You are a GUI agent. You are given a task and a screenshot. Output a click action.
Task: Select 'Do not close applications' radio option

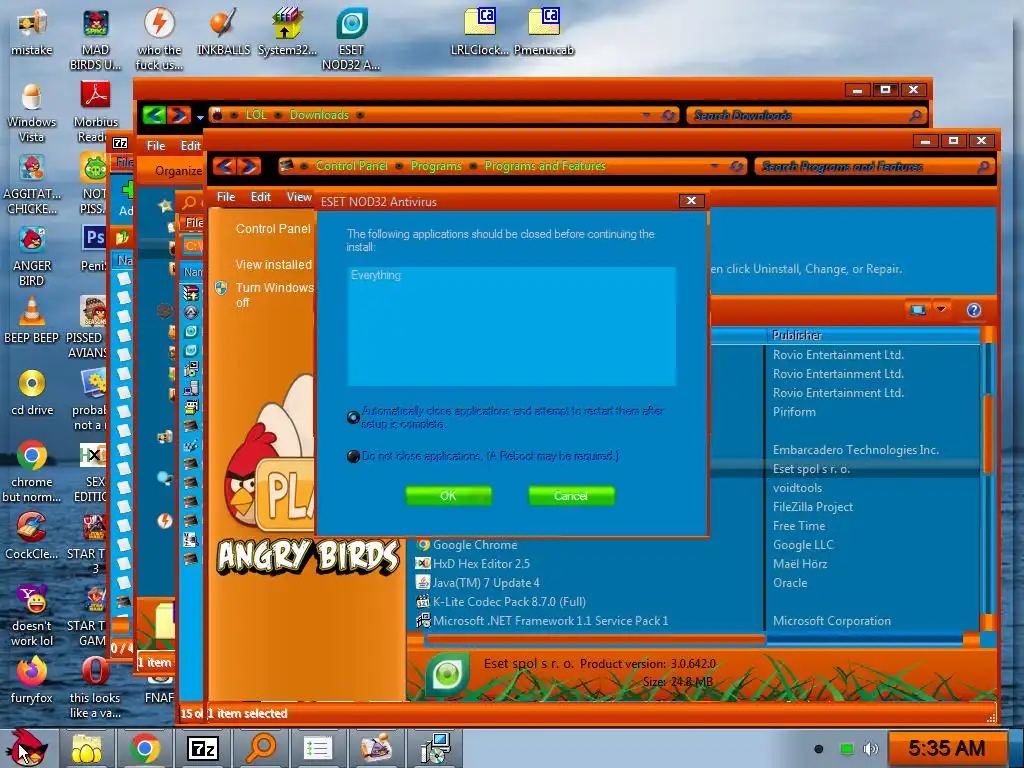tap(353, 456)
